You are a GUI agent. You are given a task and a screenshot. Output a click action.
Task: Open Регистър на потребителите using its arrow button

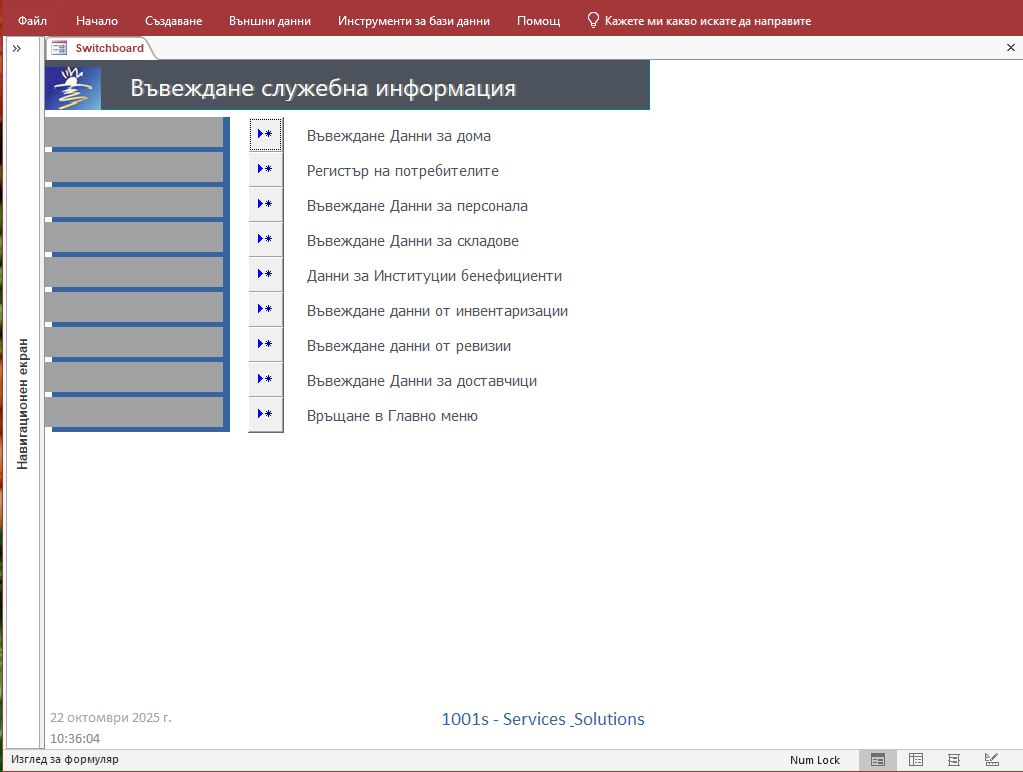(x=265, y=170)
